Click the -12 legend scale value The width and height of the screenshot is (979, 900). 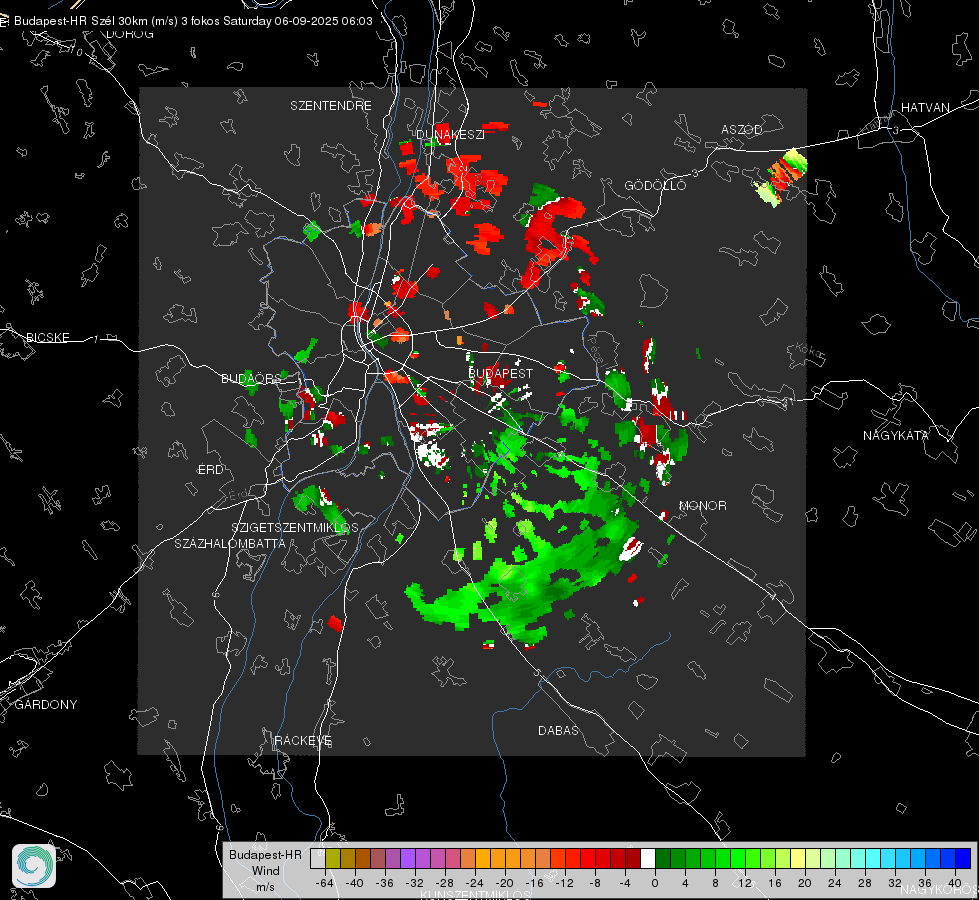coord(564,883)
